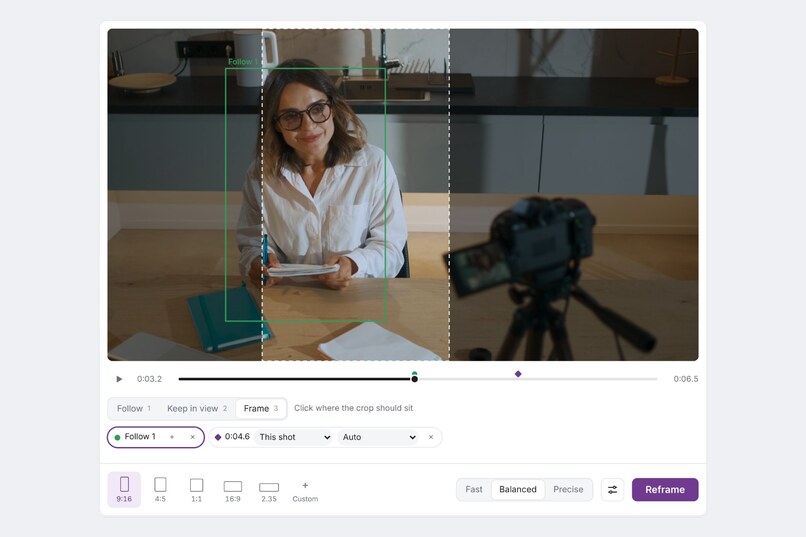The height and width of the screenshot is (537, 806).
Task: Switch to the Follow mode tab
Action: (134, 409)
